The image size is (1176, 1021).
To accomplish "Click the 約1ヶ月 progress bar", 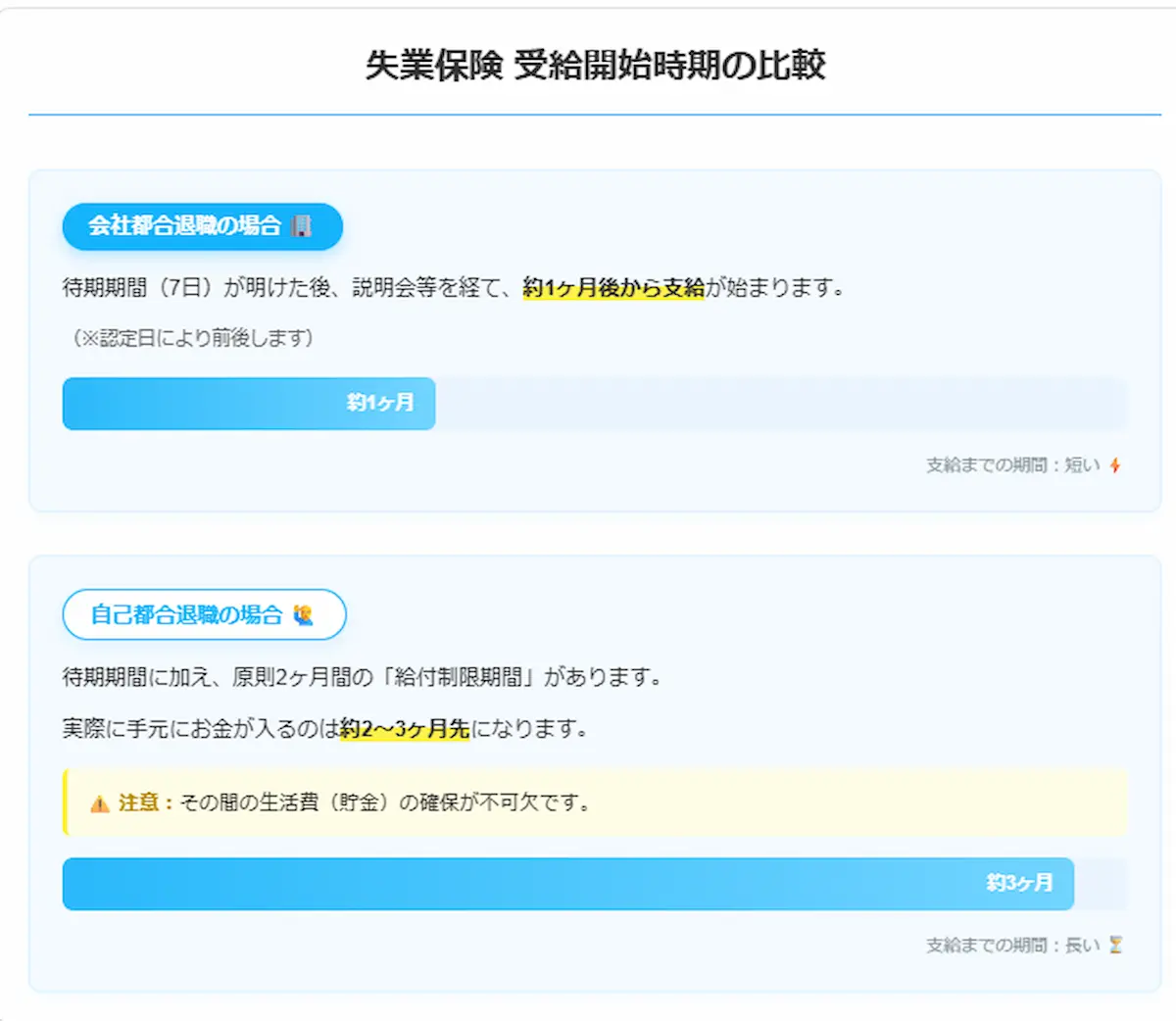I will (249, 404).
